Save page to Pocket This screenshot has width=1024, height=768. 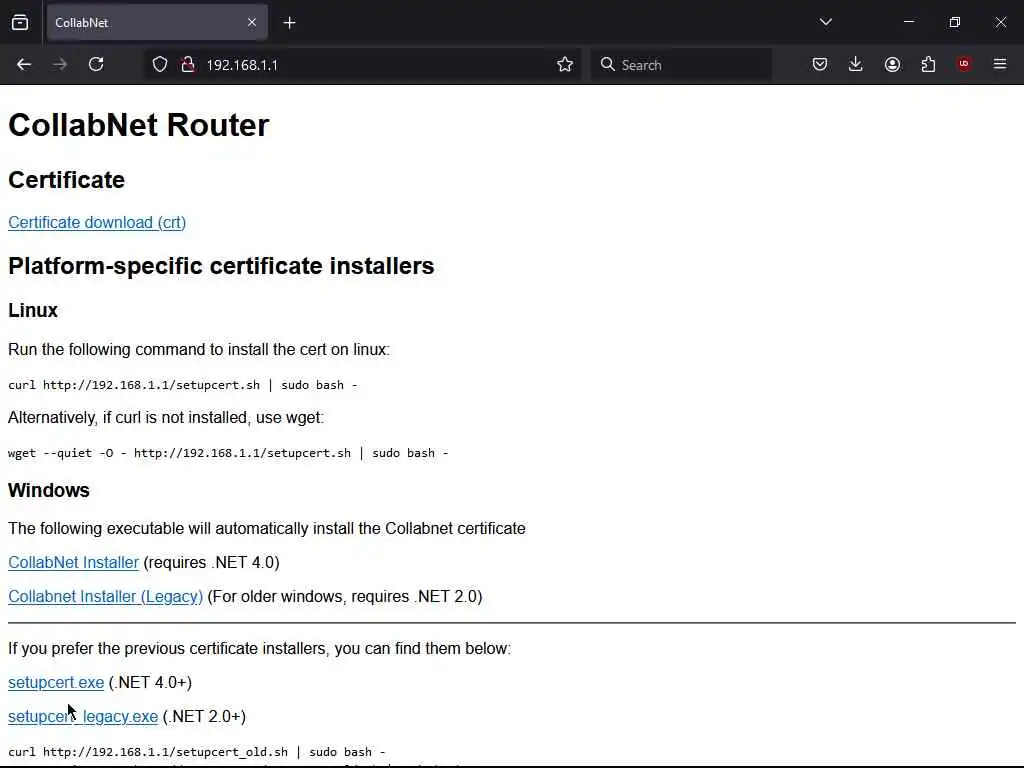pos(820,65)
